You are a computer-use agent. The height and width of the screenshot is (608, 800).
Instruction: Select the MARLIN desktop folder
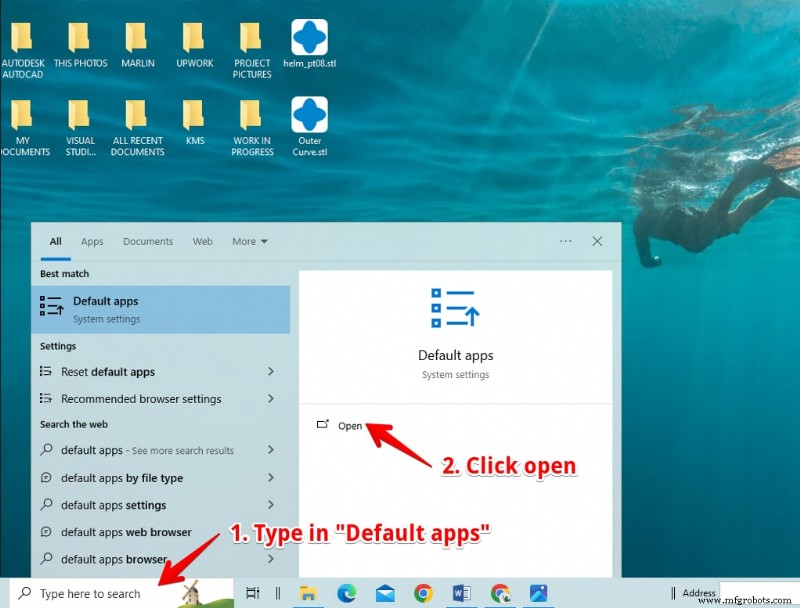click(x=138, y=44)
